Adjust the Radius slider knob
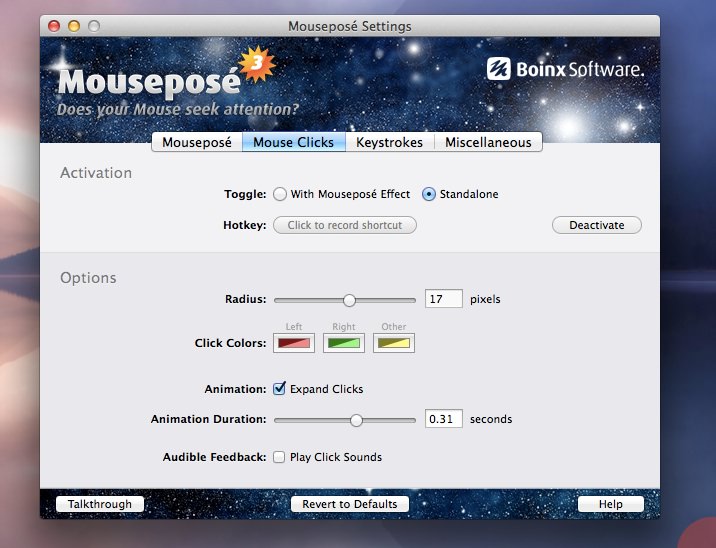716x548 pixels. coord(349,300)
